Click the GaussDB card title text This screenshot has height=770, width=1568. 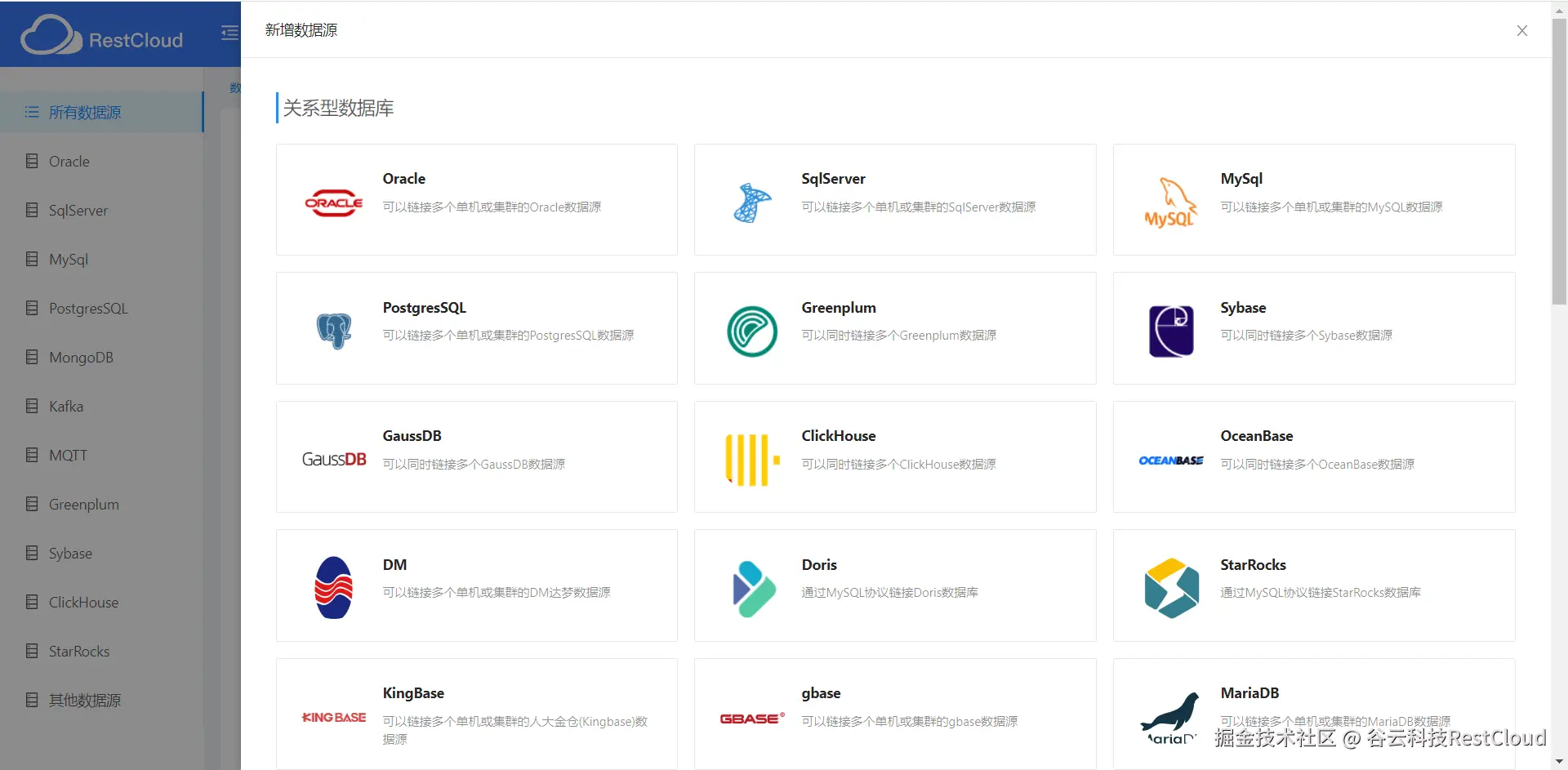(412, 436)
